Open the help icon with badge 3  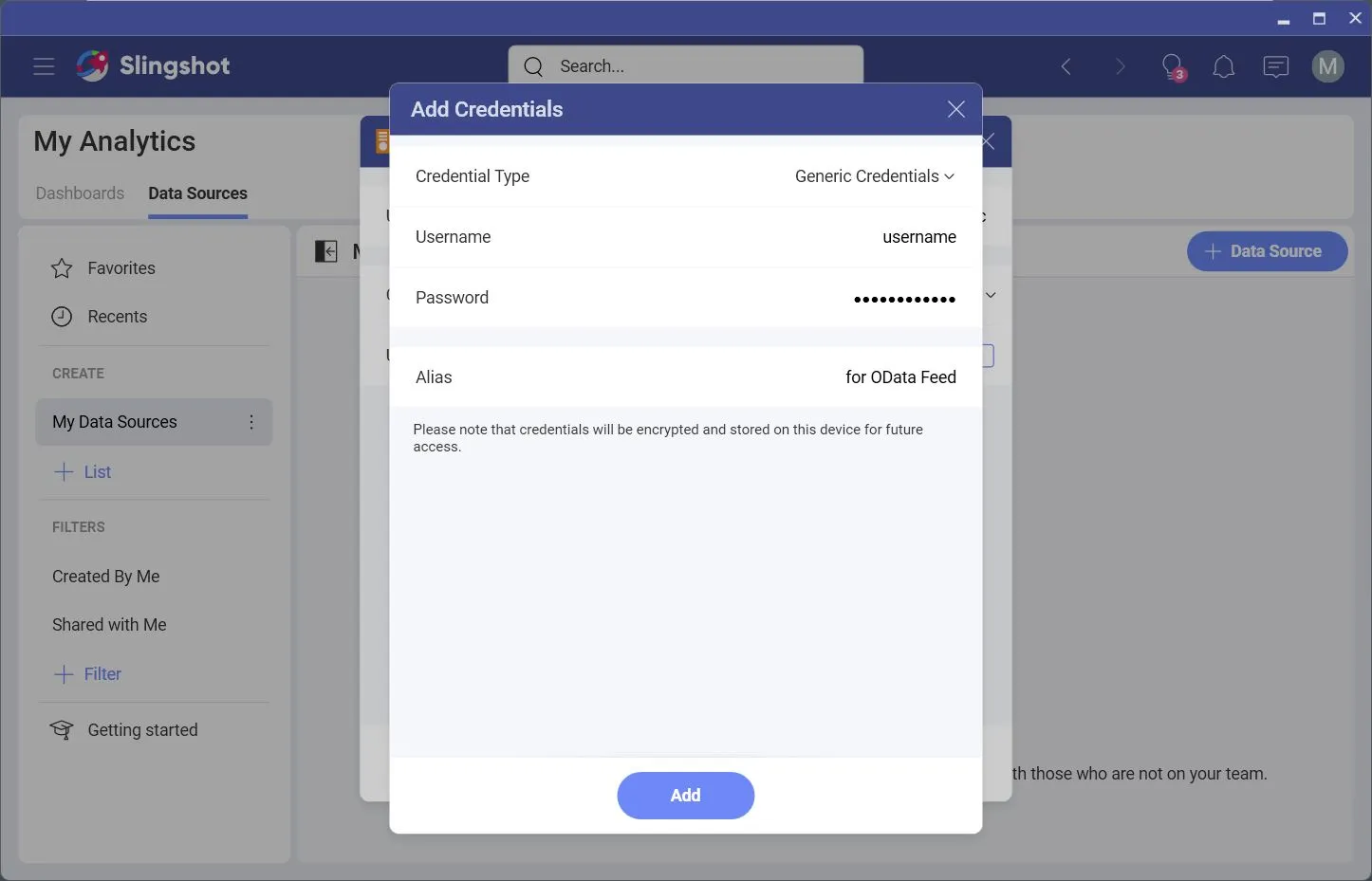(1173, 66)
